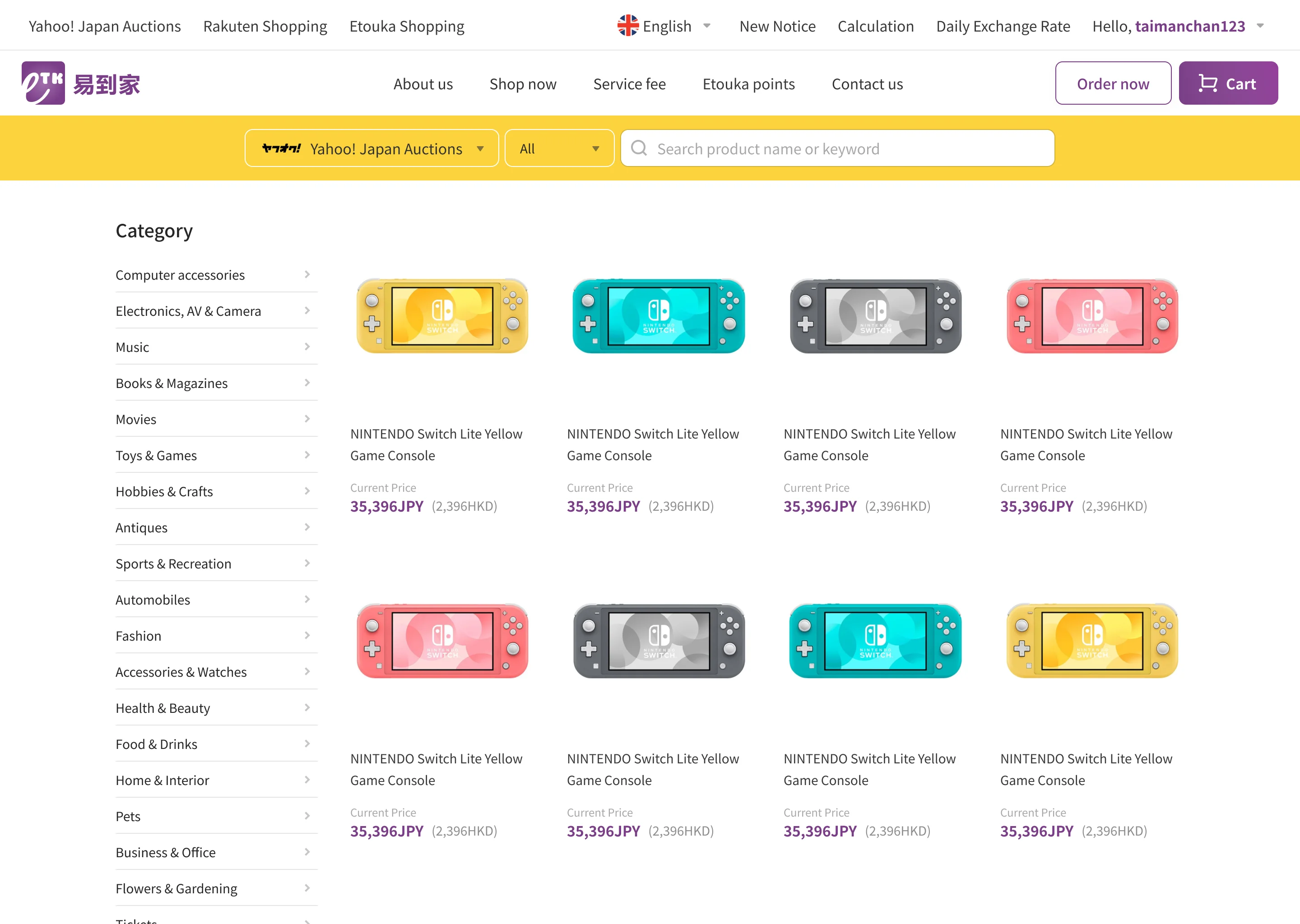Click the Etouka purple logo icon
This screenshot has width=1300, height=924.
43,83
